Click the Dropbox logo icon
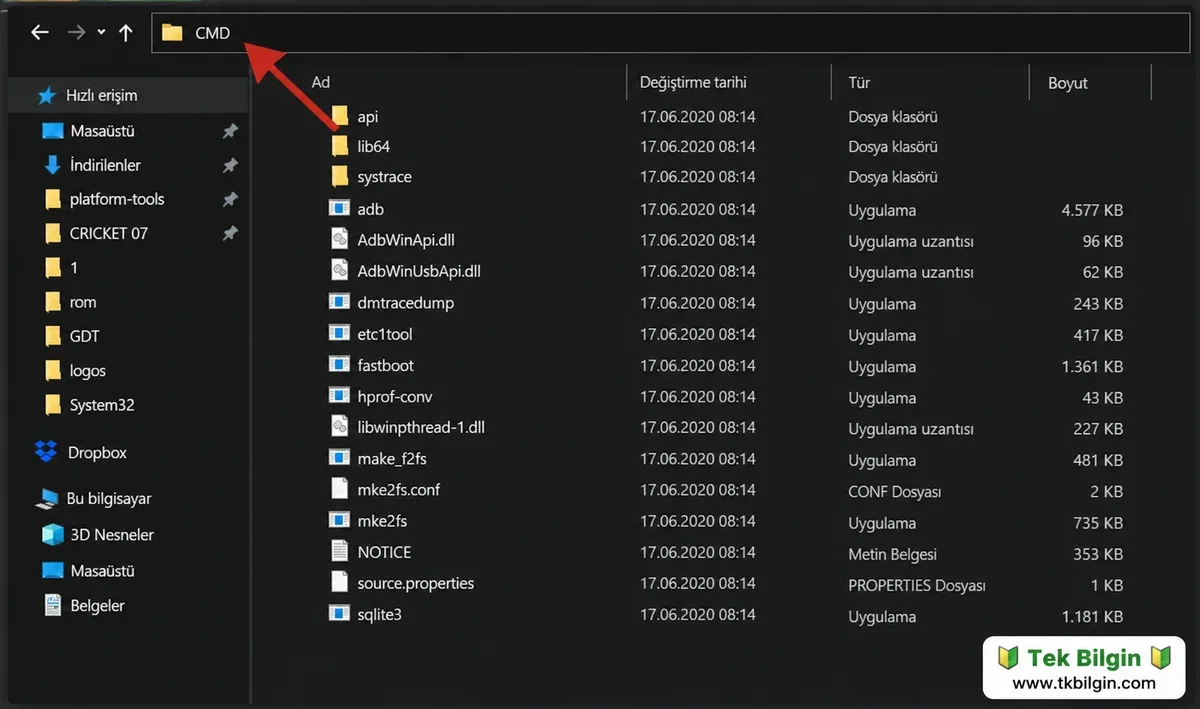Image resolution: width=1200 pixels, height=709 pixels. 46,452
